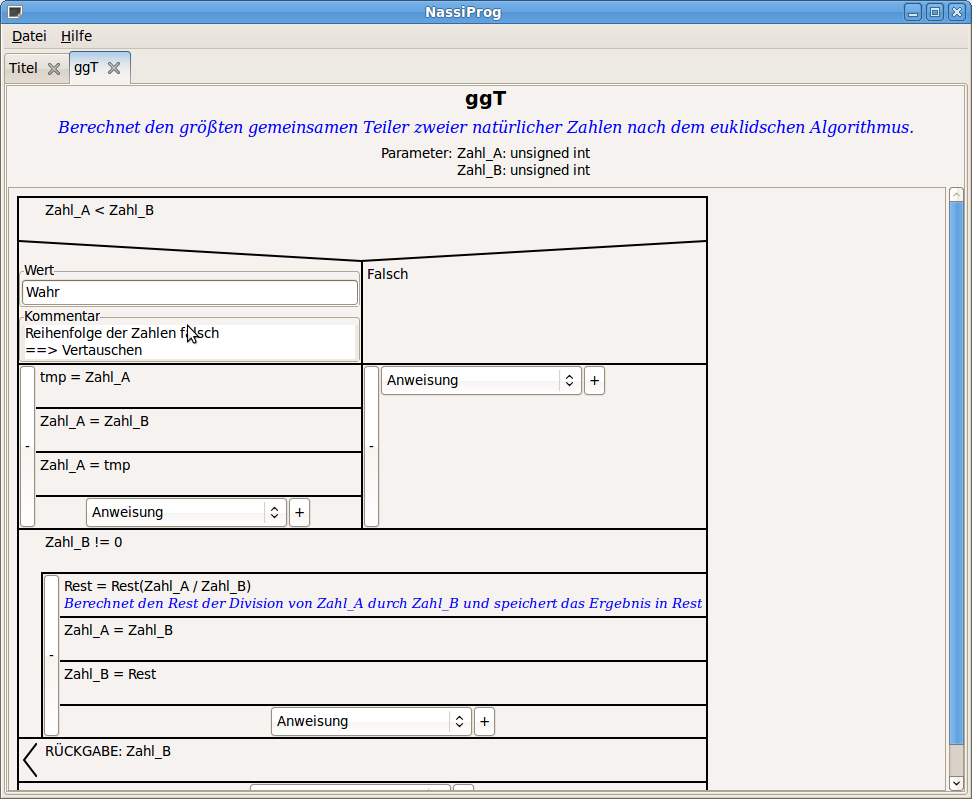
Task: Open the Anweisung dropdown below Zahl_B = Rest
Action: 371,722
